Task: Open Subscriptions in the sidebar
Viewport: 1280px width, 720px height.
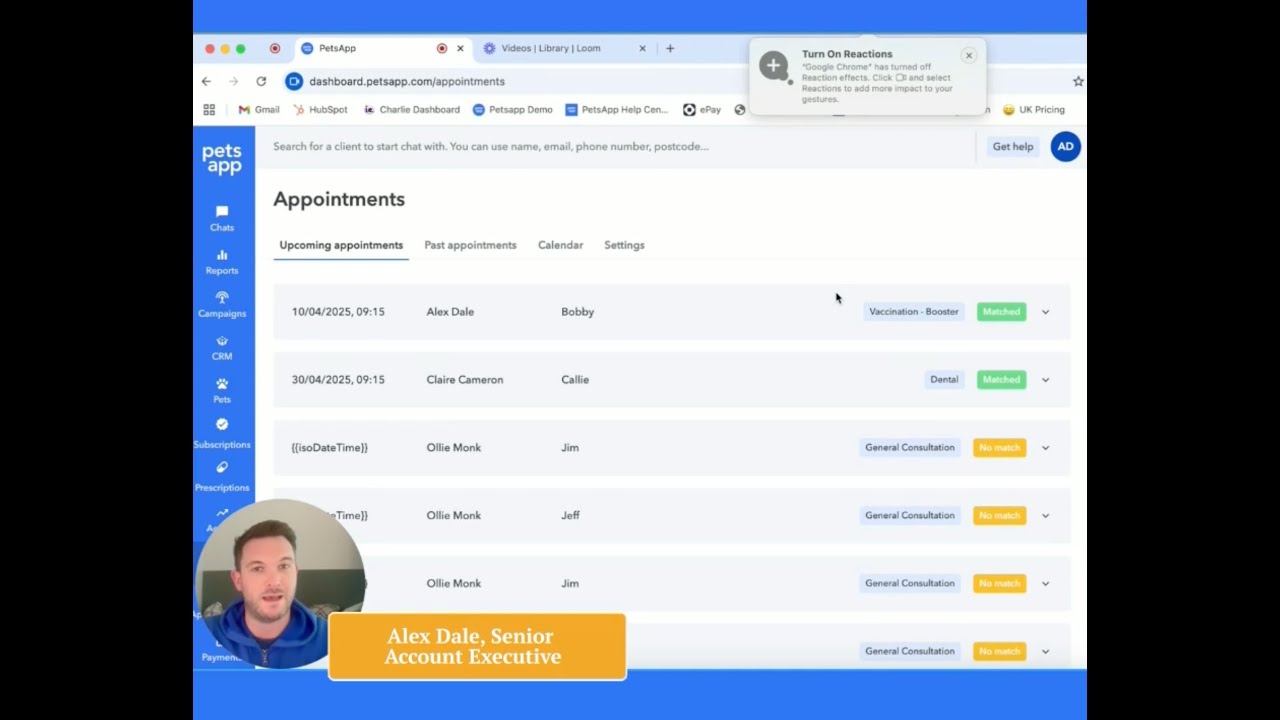Action: tap(222, 434)
